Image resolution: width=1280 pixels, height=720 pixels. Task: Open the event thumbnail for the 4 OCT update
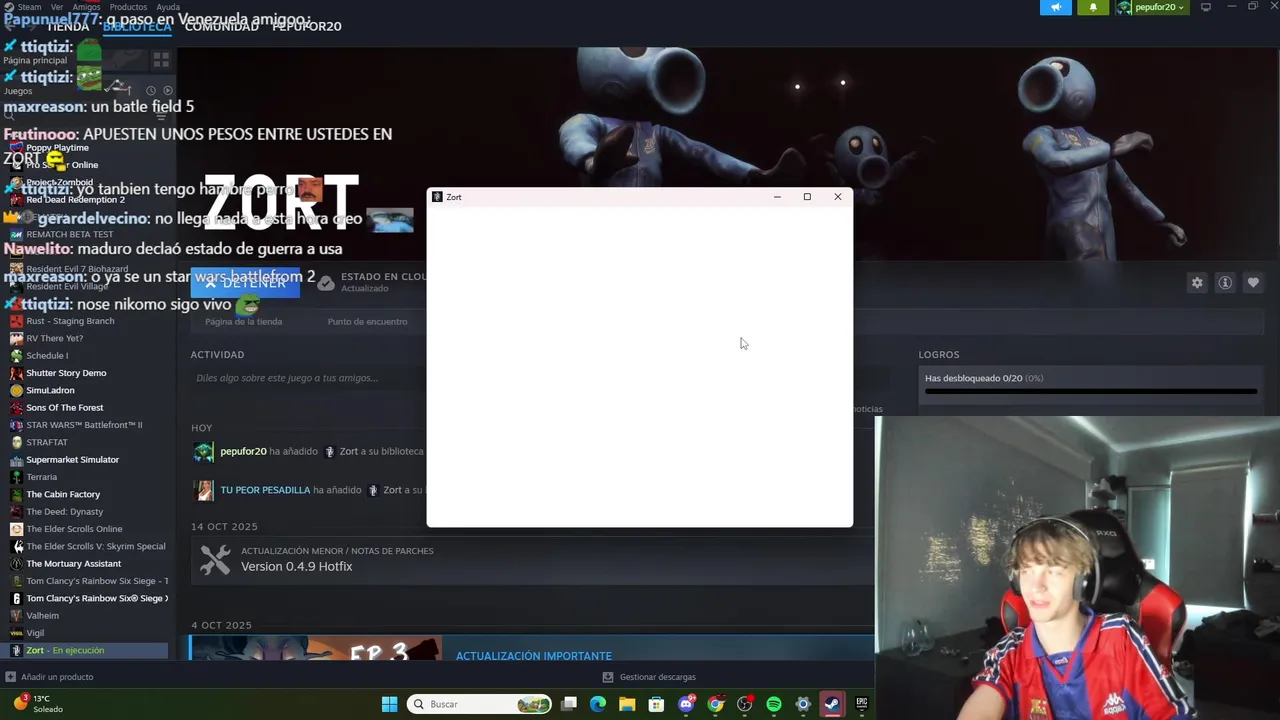click(315, 648)
